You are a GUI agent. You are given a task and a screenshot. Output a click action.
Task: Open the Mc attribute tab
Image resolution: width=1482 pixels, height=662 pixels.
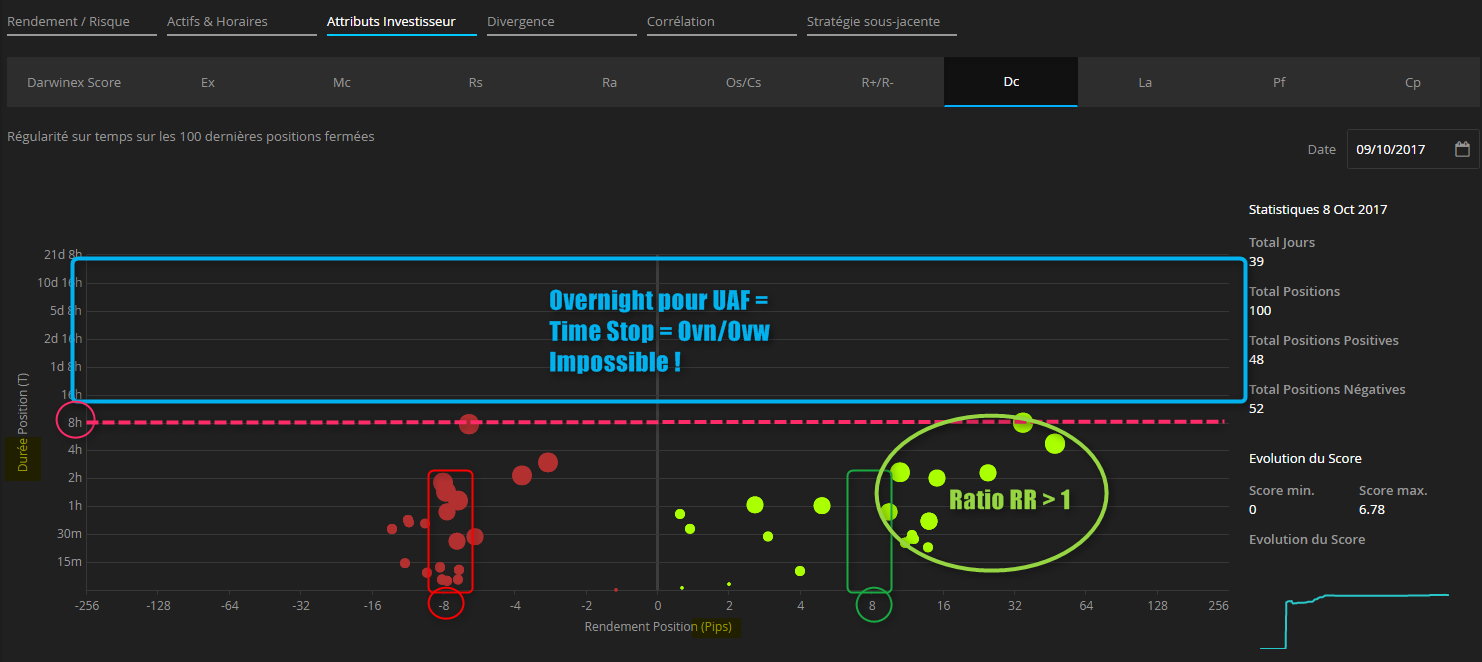pyautogui.click(x=342, y=82)
